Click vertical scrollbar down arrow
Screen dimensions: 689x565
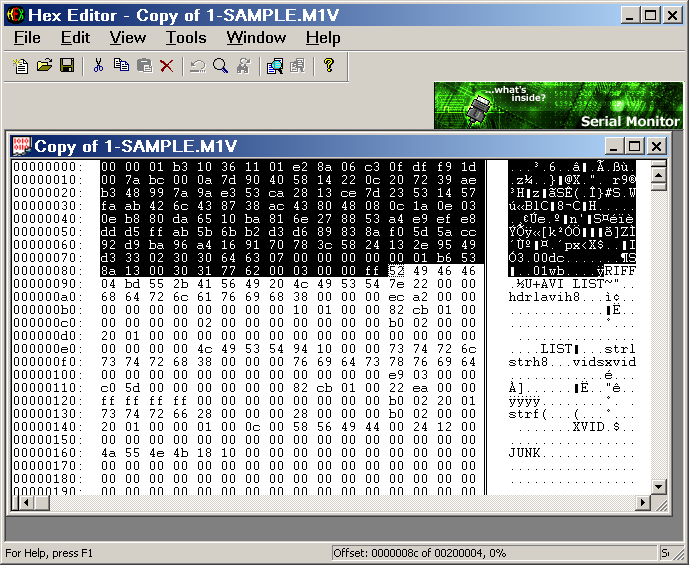click(658, 486)
